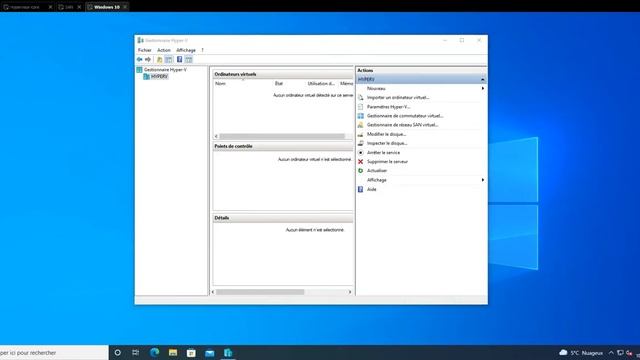The image size is (640, 360).
Task: Click the folder up-one-level toolbar icon
Action: [x=160, y=60]
